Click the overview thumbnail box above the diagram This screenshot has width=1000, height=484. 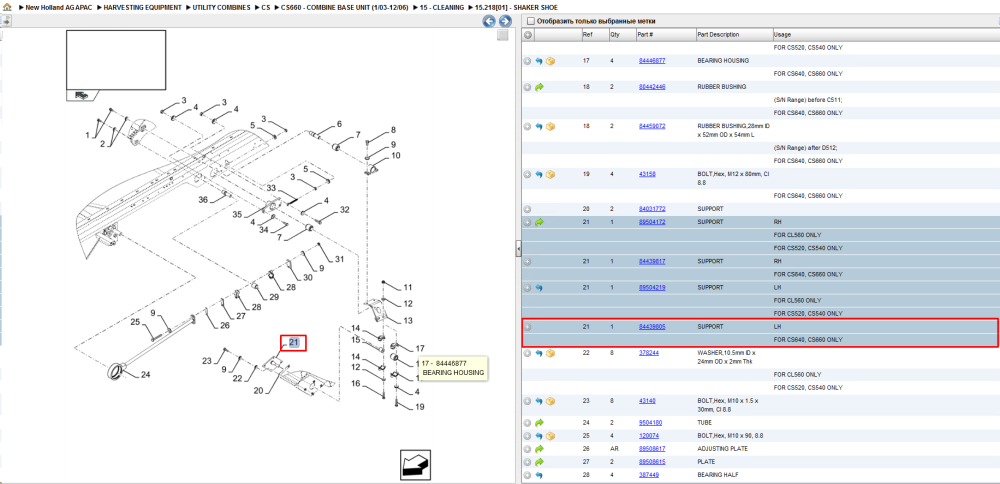point(116,60)
